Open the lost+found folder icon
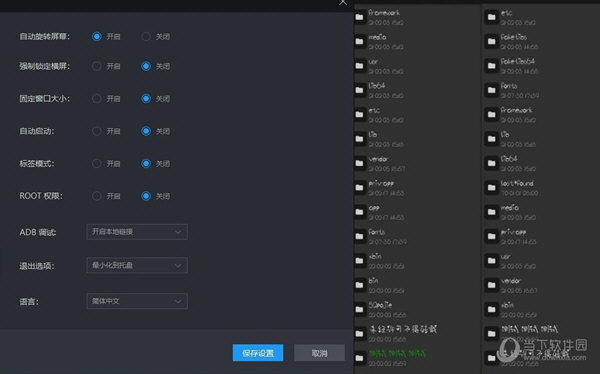The image size is (600, 374). pos(491,188)
